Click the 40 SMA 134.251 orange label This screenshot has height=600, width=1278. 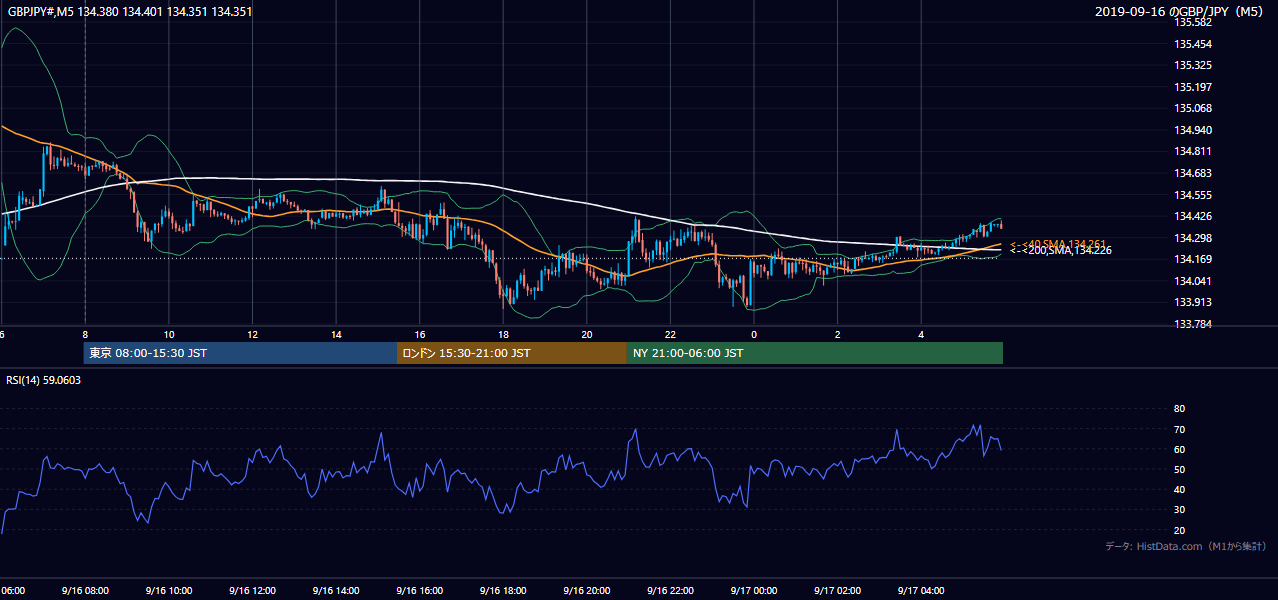1058,244
